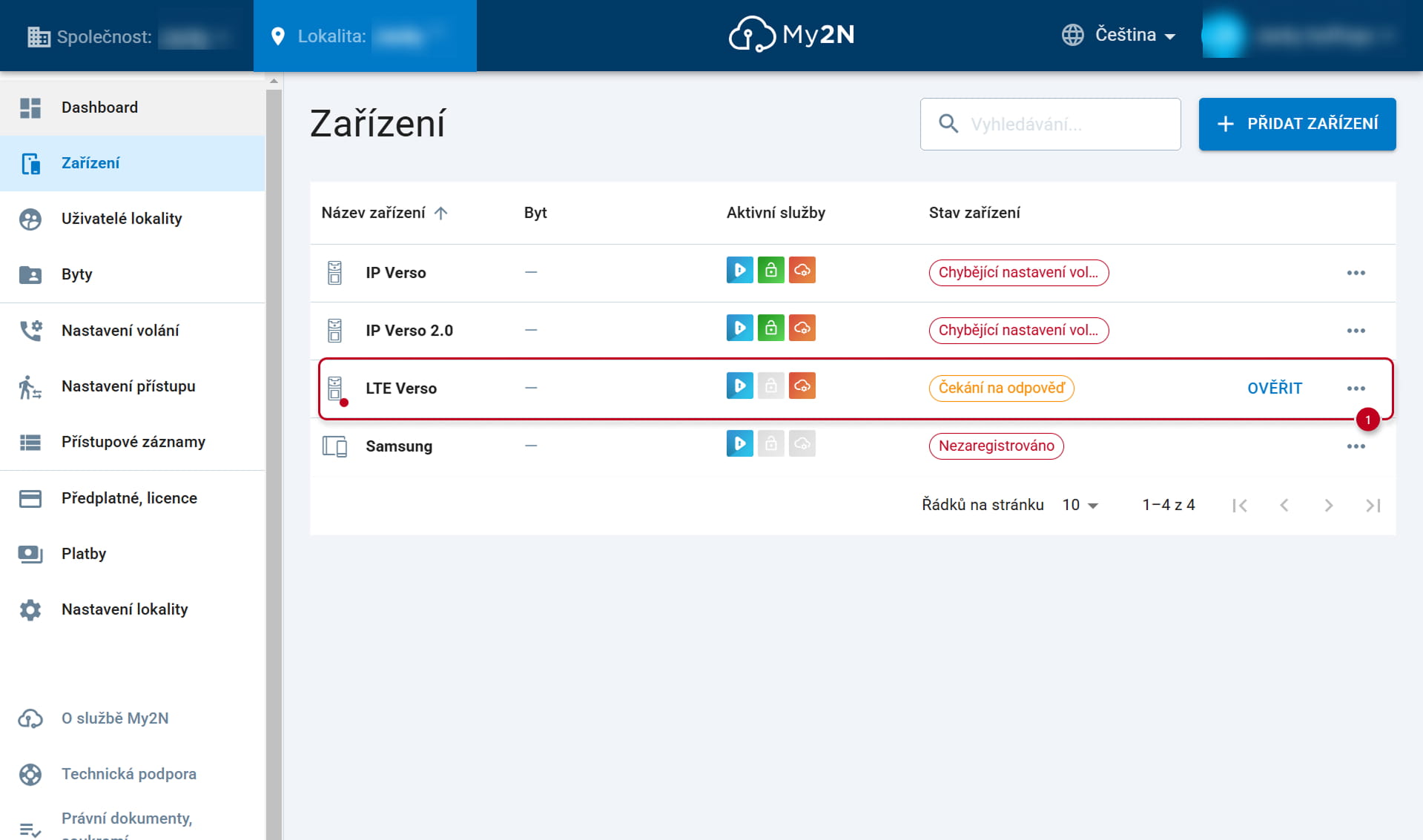Click the IP Verso 2.0 device name
1423x840 pixels.
pyautogui.click(x=409, y=331)
